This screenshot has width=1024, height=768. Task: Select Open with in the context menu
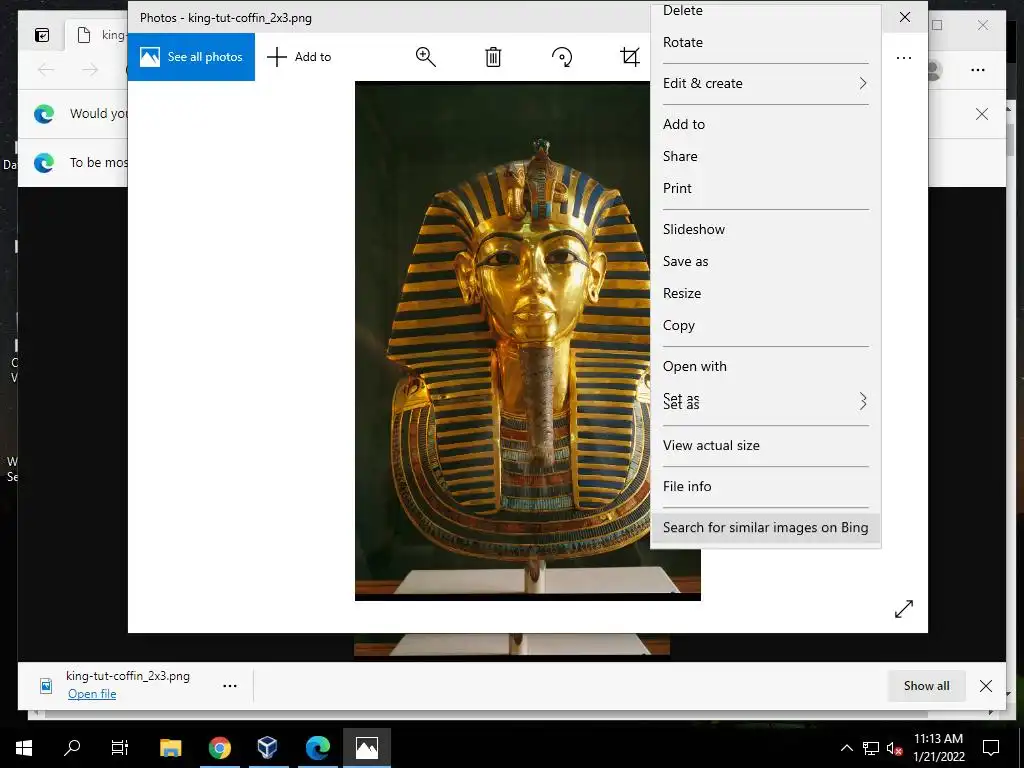tap(766, 366)
